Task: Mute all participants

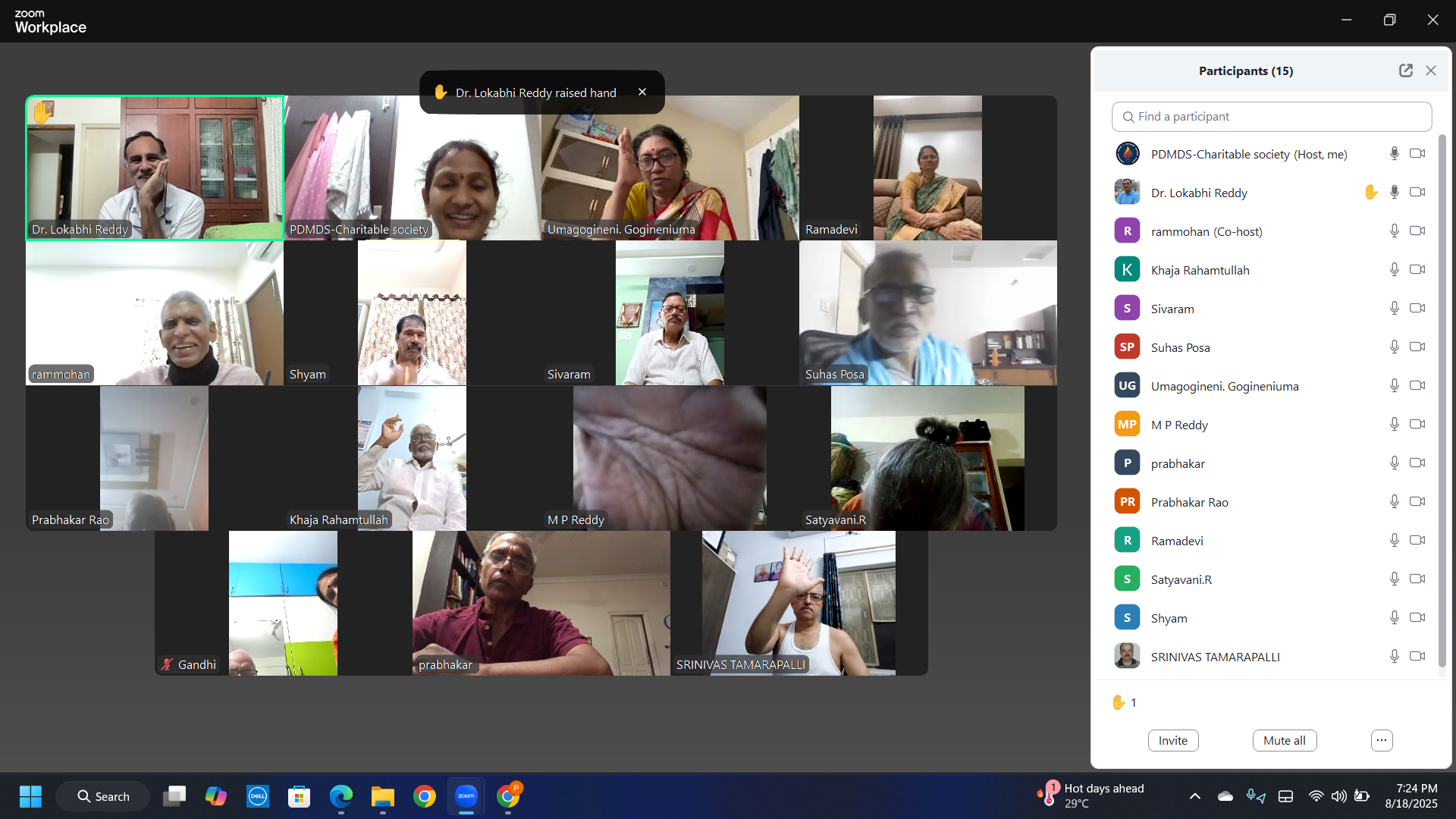Action: click(1285, 741)
